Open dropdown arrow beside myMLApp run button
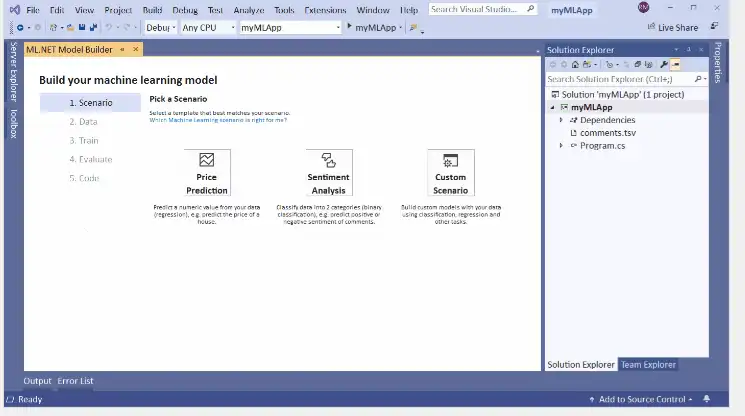This screenshot has width=745, height=416. click(401, 28)
